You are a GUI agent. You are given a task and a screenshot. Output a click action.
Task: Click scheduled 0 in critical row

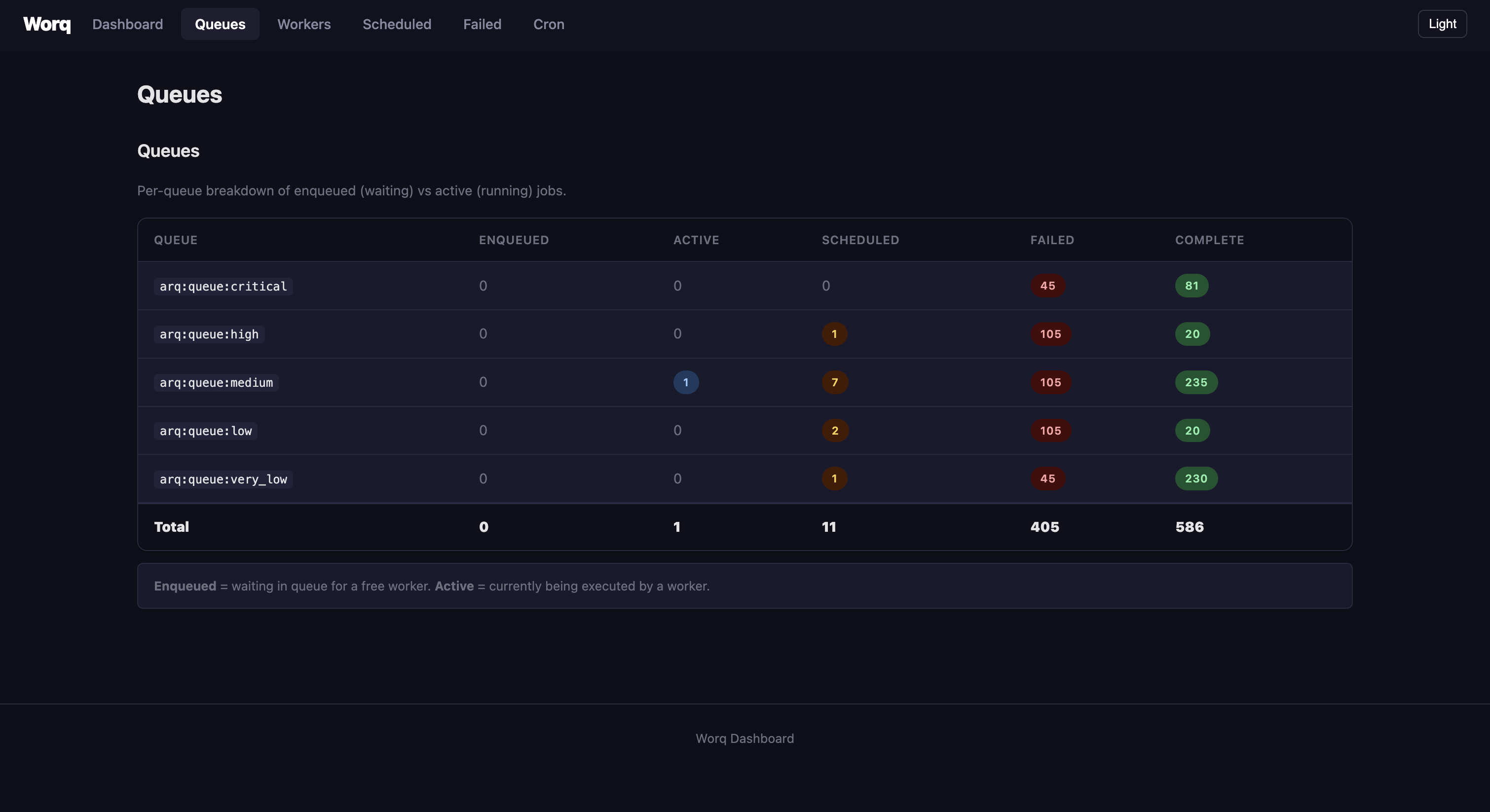click(x=826, y=286)
